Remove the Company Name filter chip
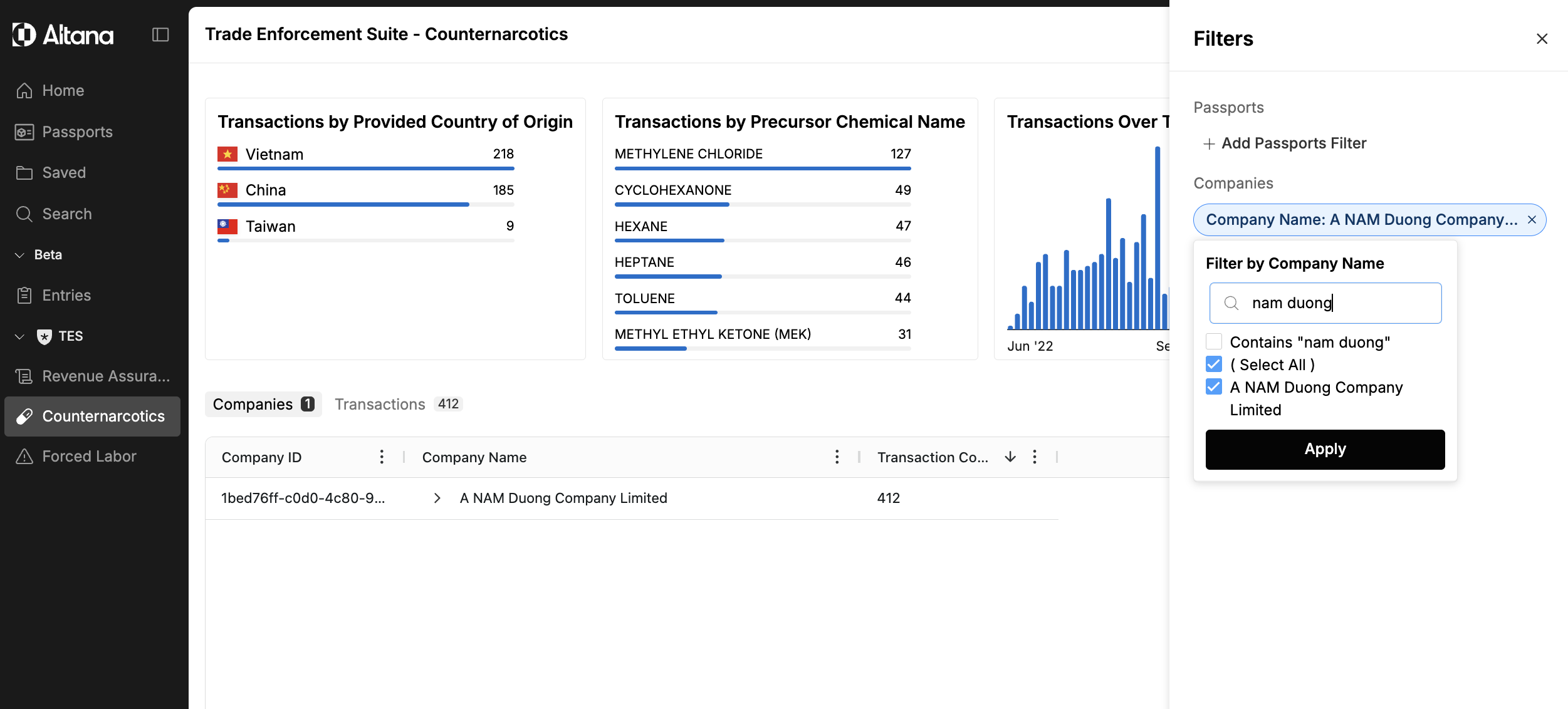The image size is (1568, 709). click(1532, 220)
